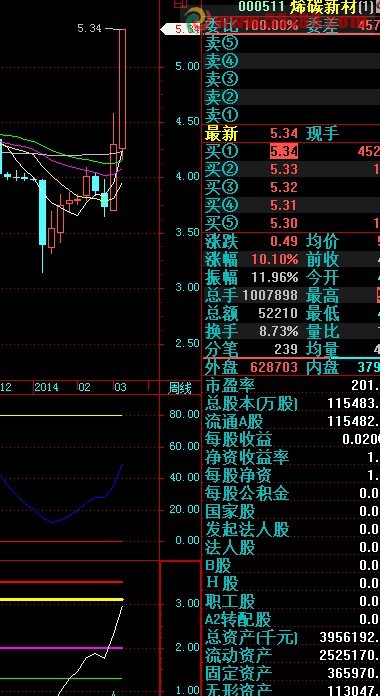Click the 均价 label

tap(322, 241)
